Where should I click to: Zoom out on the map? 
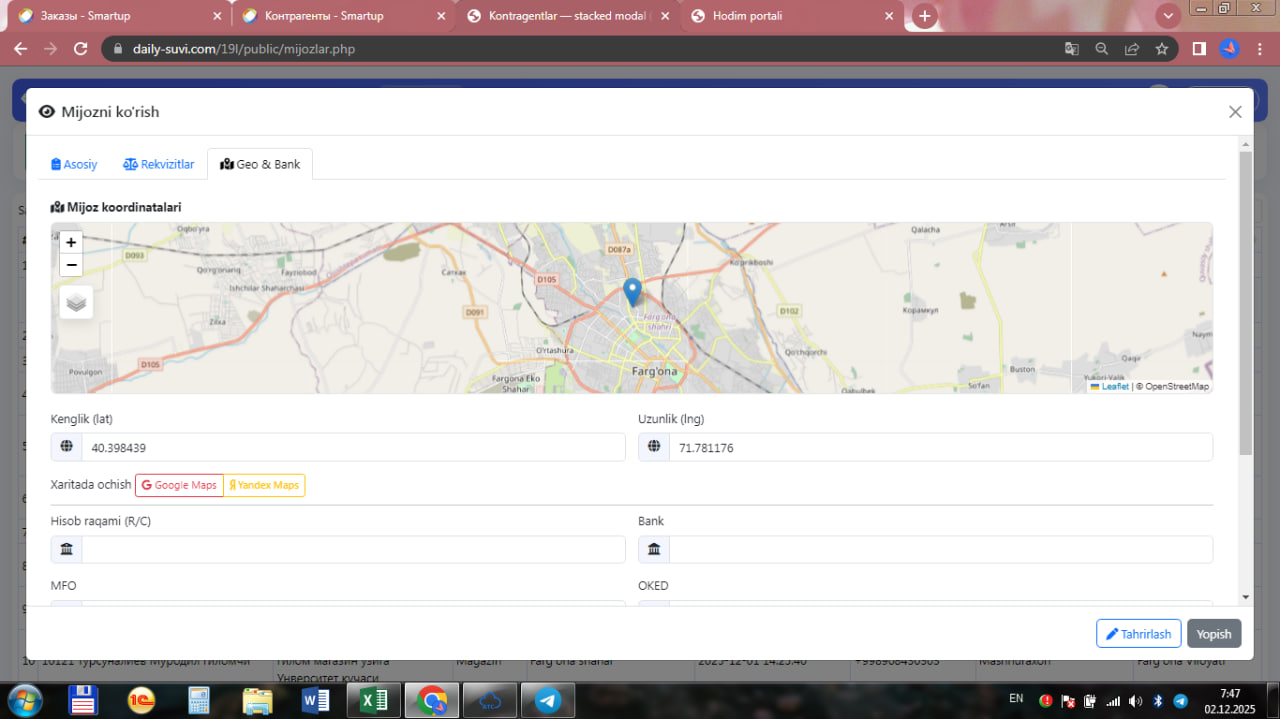pos(71,265)
